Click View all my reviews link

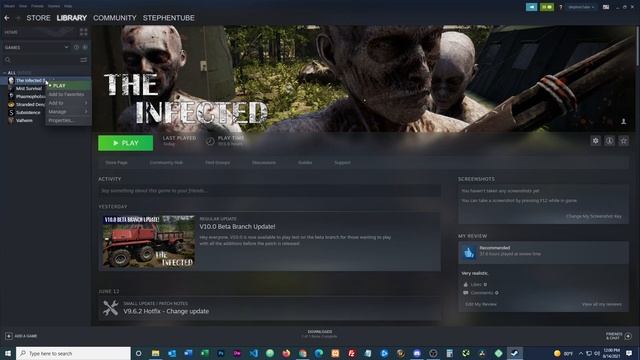pos(602,304)
